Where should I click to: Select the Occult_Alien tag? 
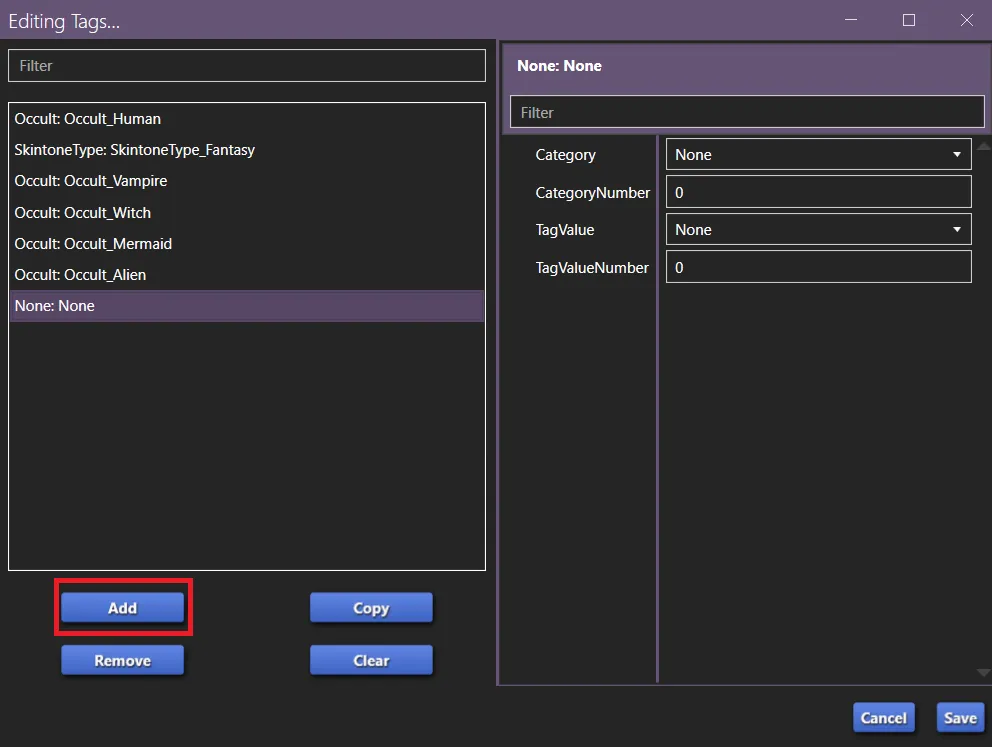pos(79,274)
